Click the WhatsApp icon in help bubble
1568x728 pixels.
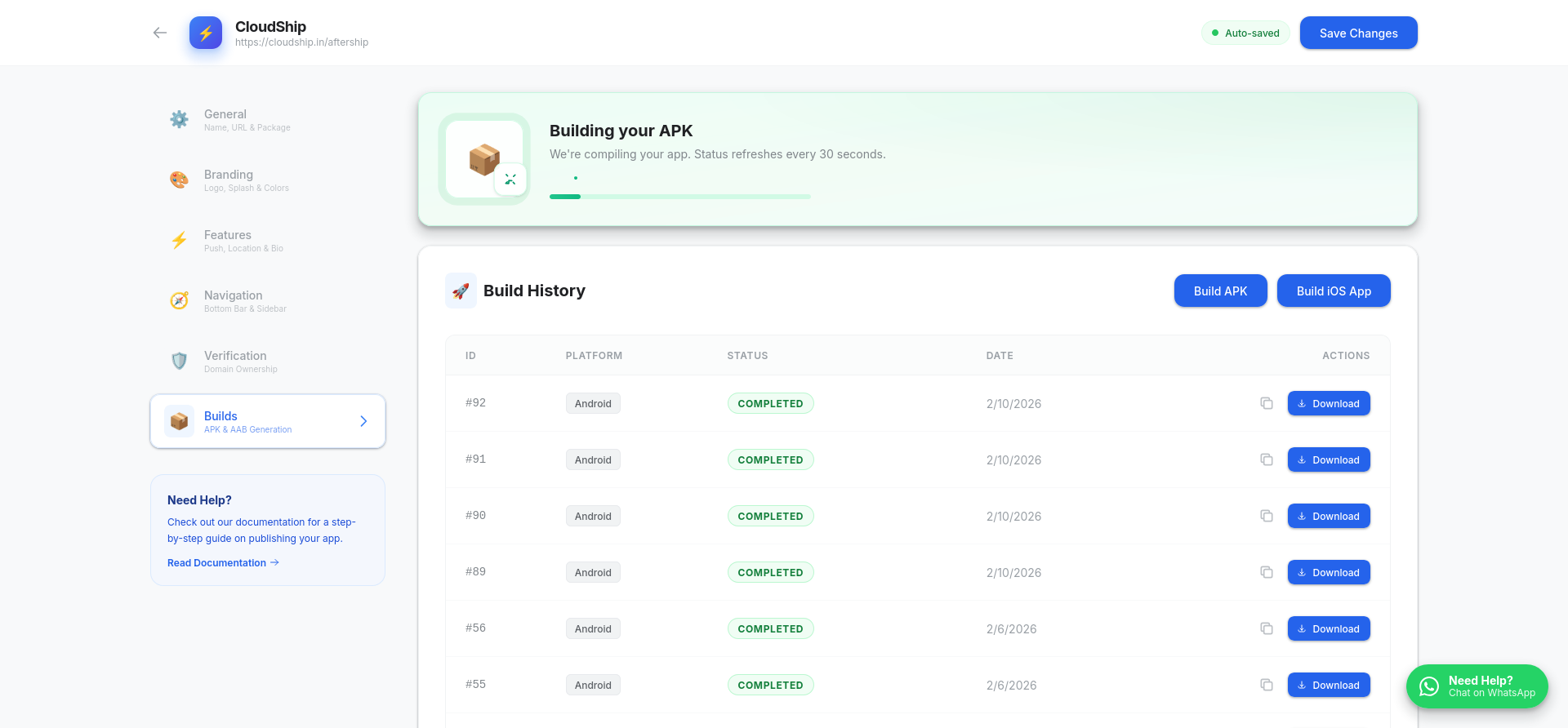(x=1429, y=686)
